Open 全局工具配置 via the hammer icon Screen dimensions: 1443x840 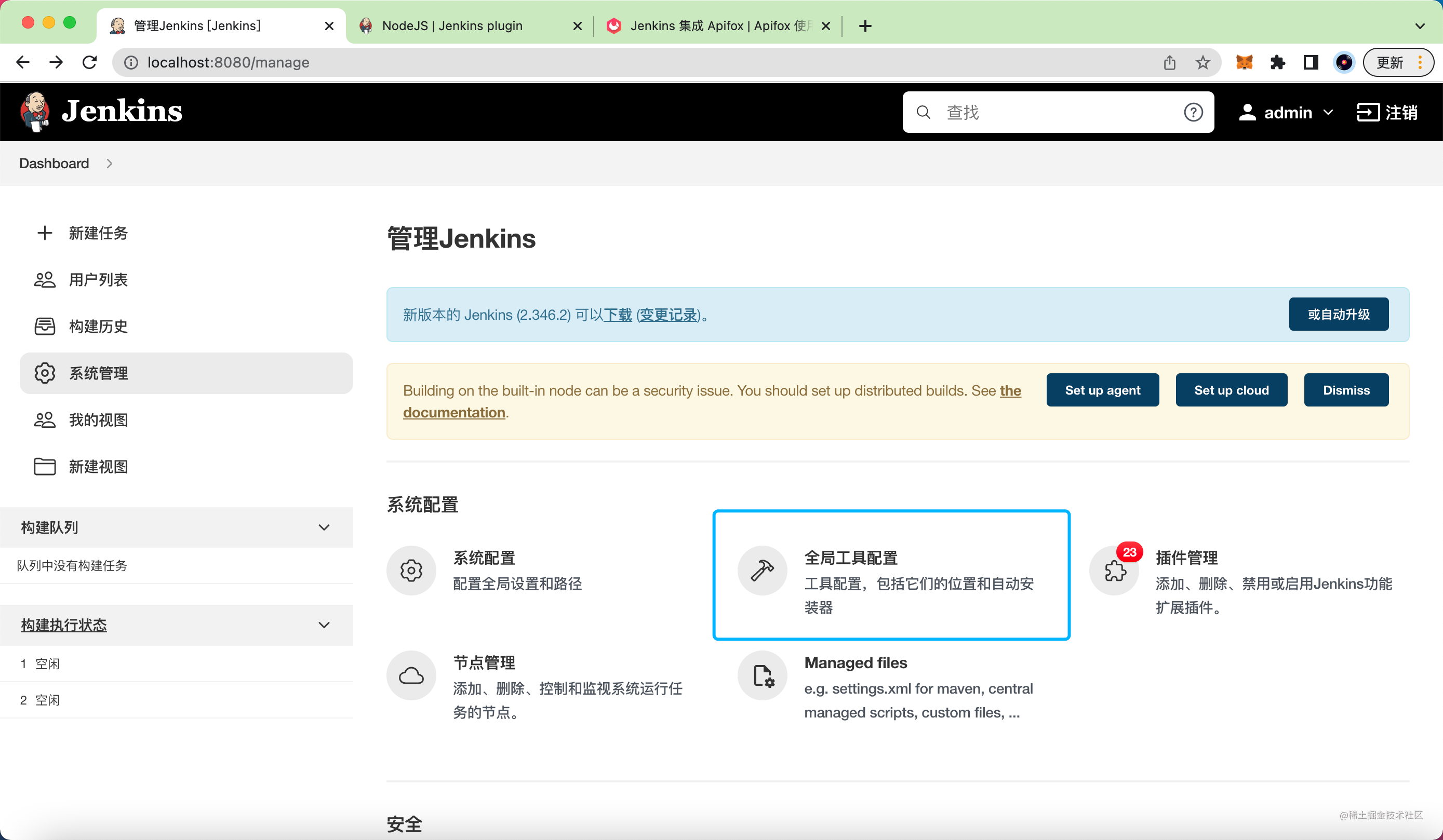click(762, 570)
